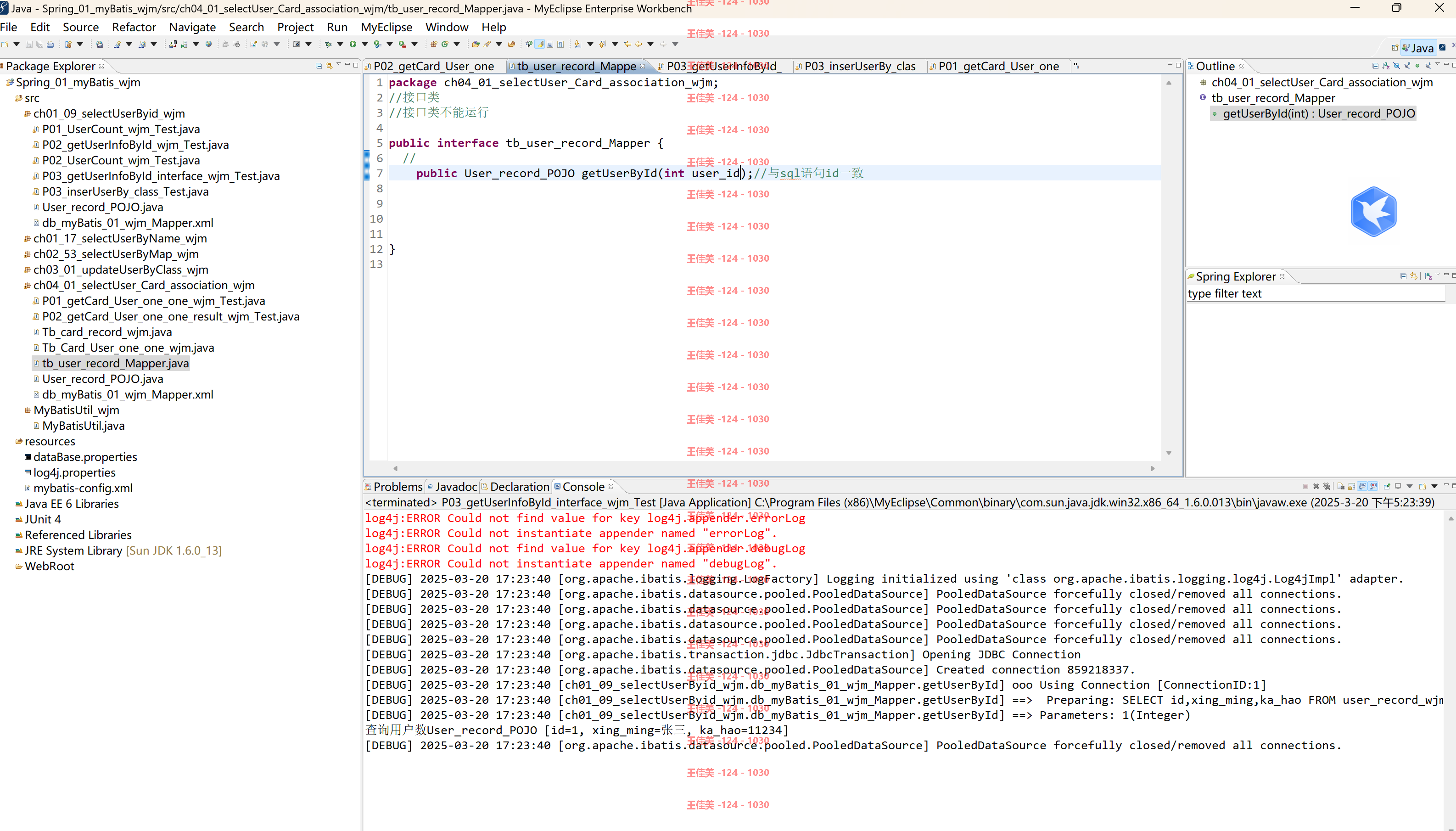Image resolution: width=1456 pixels, height=831 pixels.
Task: Open the Debug configurations dropdown arrow
Action: click(x=340, y=45)
